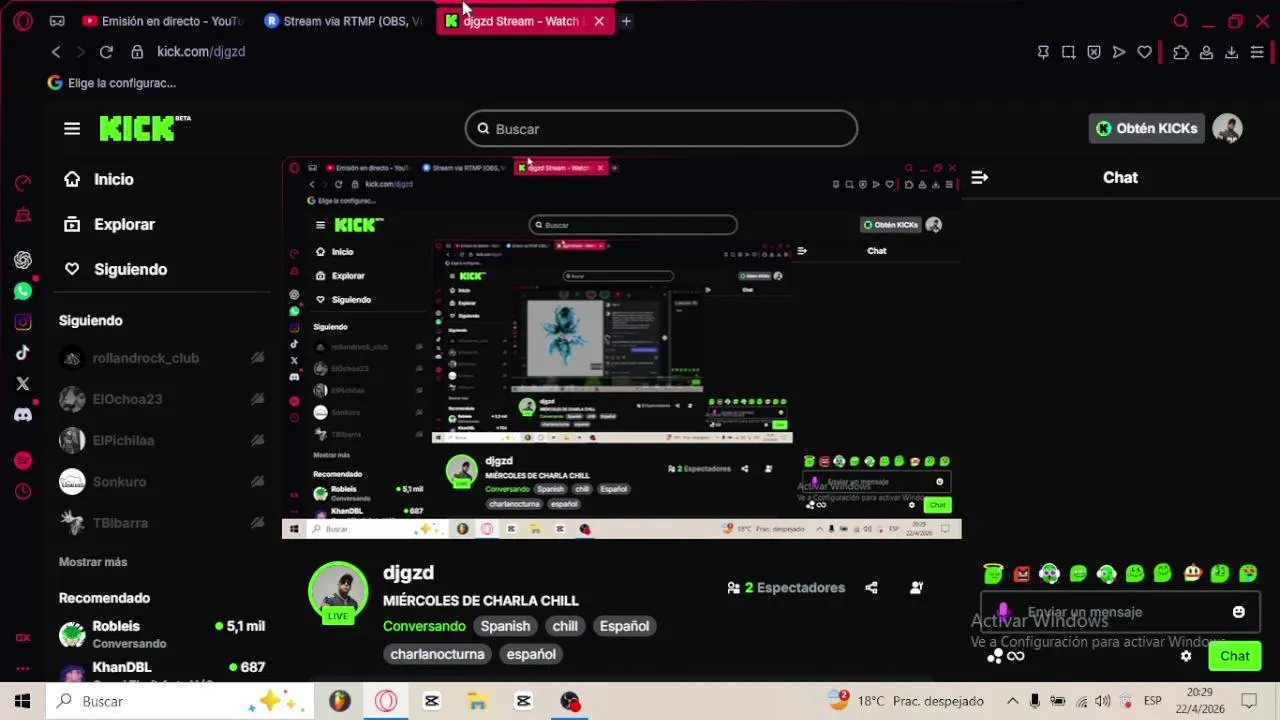
Task: Open the browser Extensions puzzle icon
Action: click(x=1181, y=52)
